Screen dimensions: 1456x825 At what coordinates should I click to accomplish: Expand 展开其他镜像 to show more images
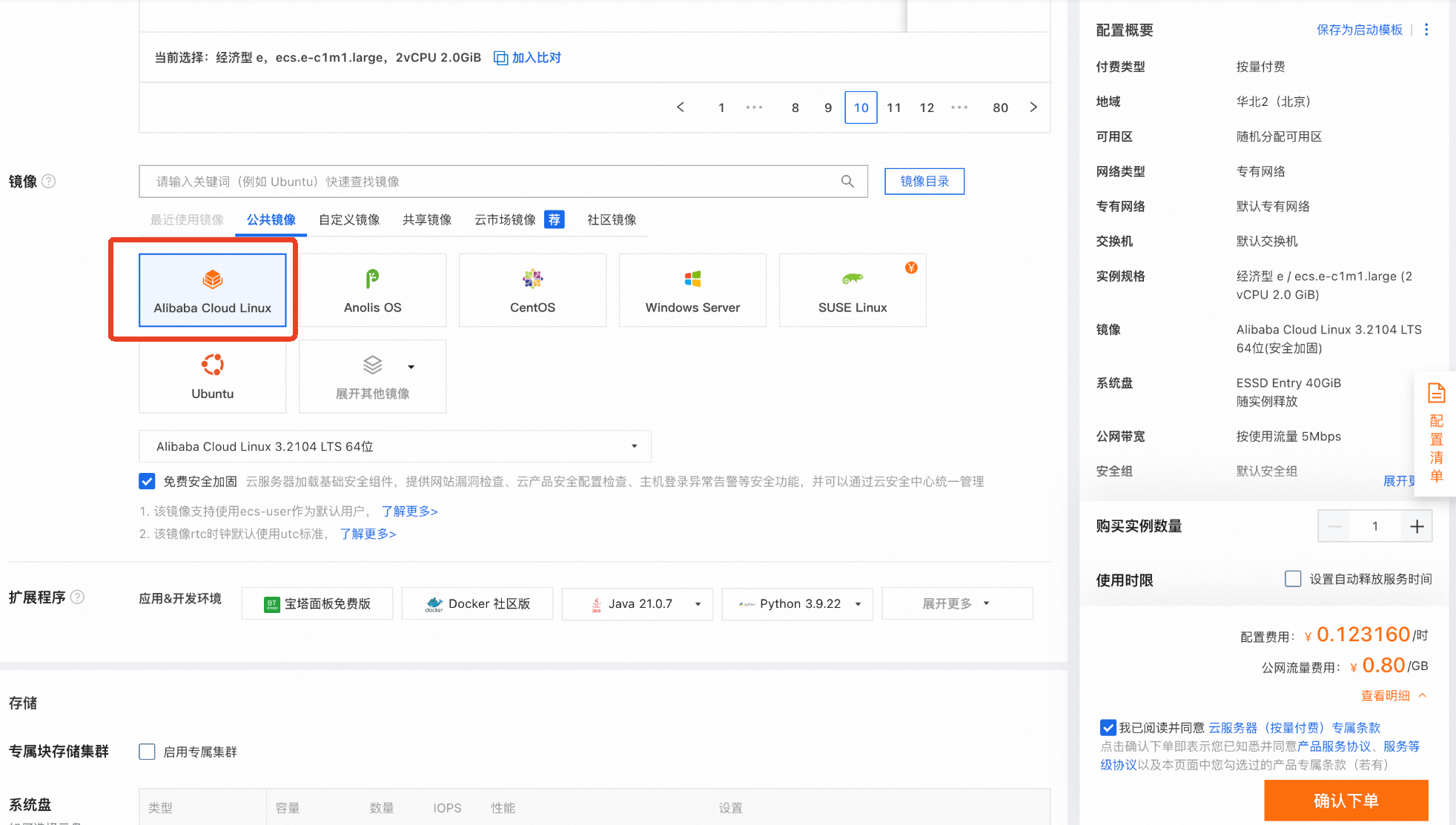click(x=372, y=377)
